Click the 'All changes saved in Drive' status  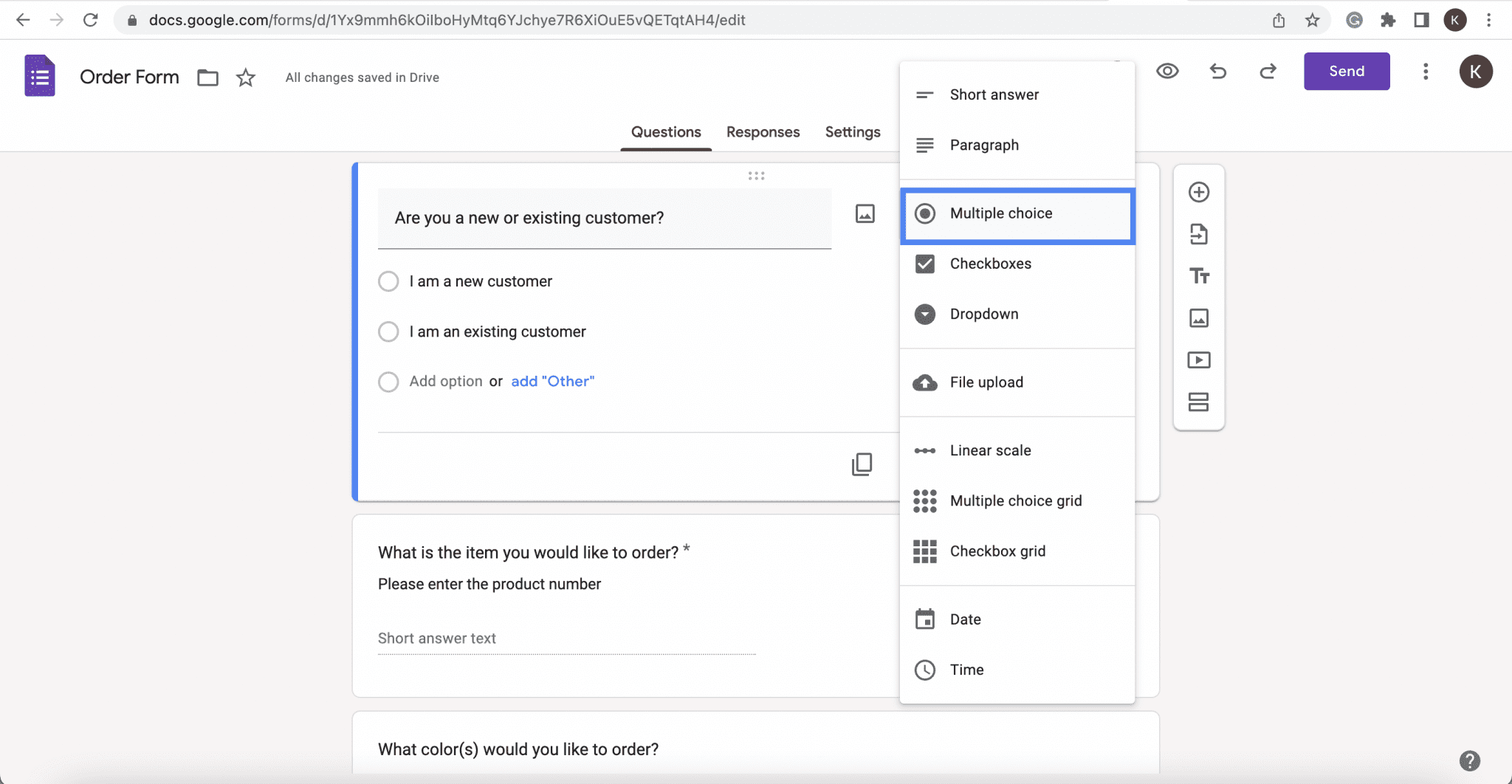pos(362,78)
